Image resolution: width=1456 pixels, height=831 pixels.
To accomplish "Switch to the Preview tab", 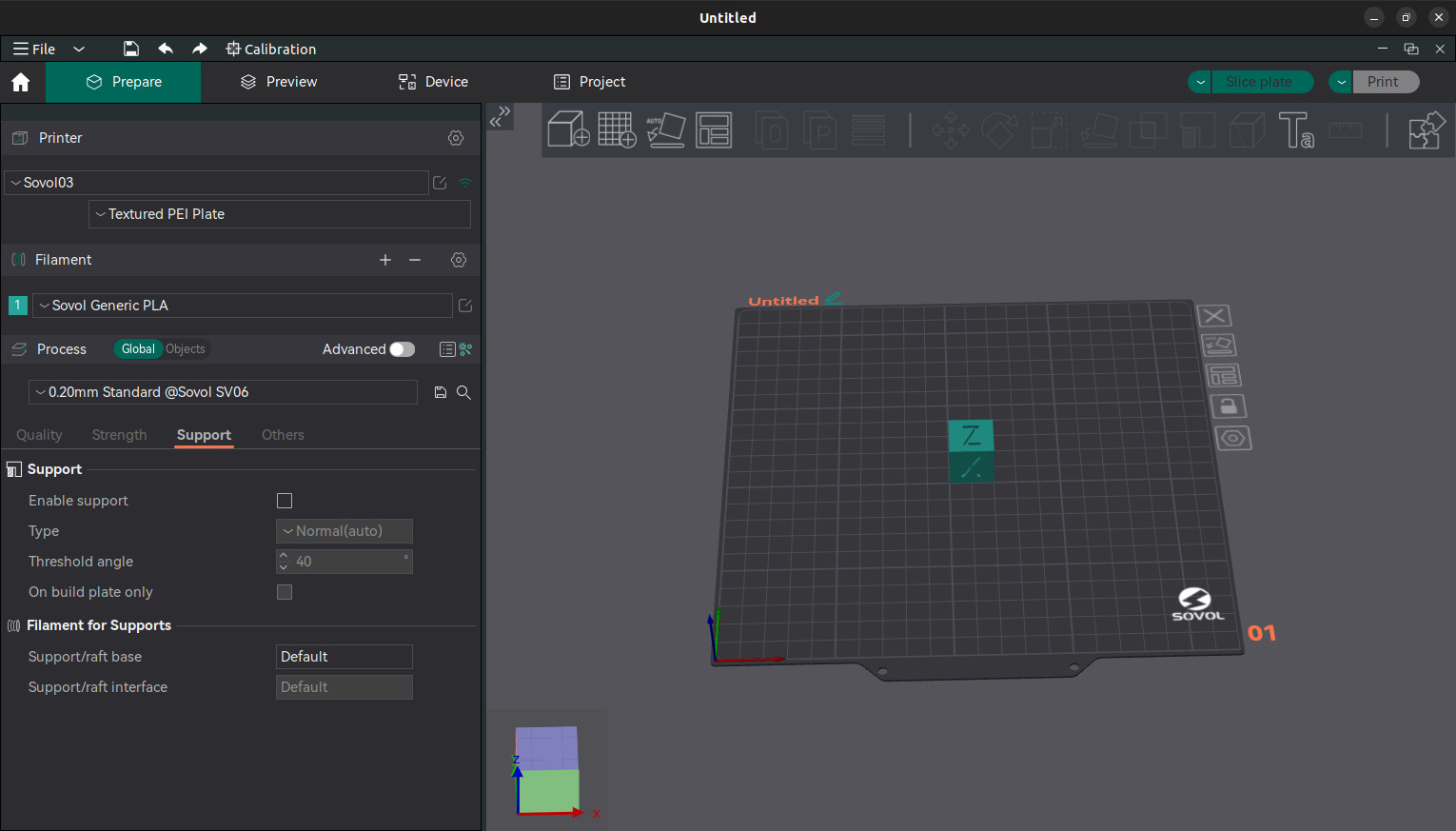I will tap(279, 82).
